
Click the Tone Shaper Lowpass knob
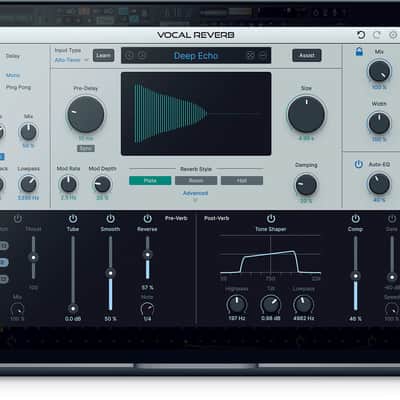click(x=303, y=304)
